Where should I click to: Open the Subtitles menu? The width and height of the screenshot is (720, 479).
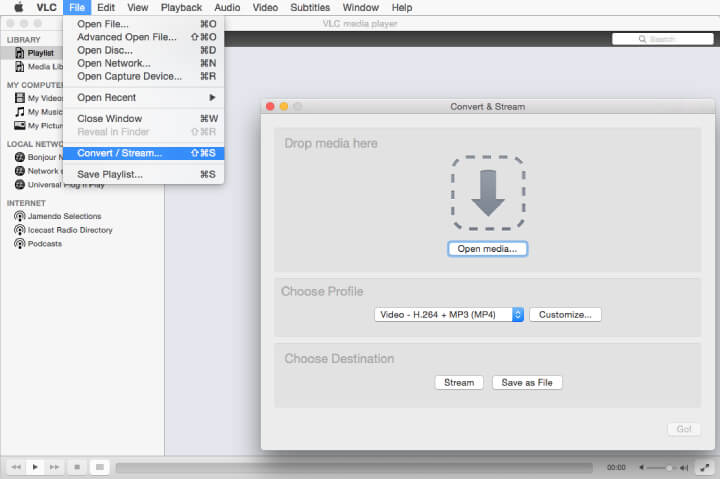click(x=310, y=7)
